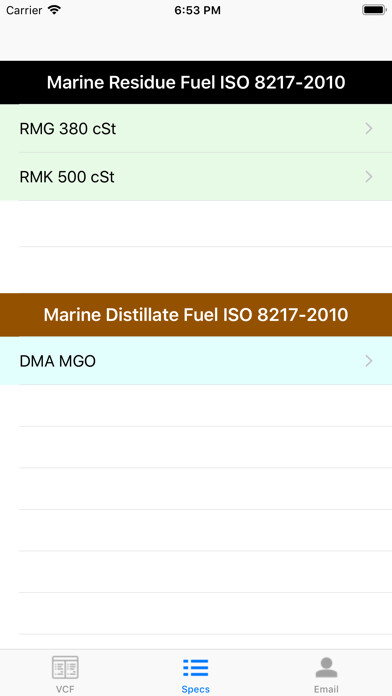View DMA MGO fuel specs

(196, 361)
